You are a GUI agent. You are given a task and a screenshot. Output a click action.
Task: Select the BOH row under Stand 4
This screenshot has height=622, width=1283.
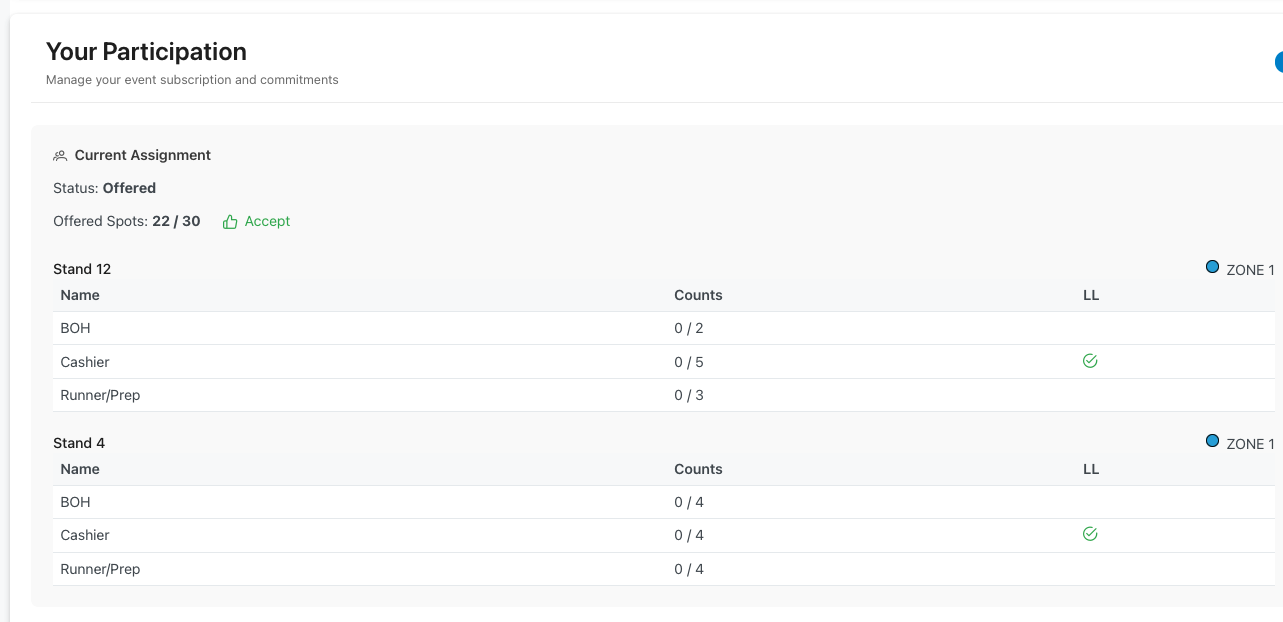click(75, 502)
